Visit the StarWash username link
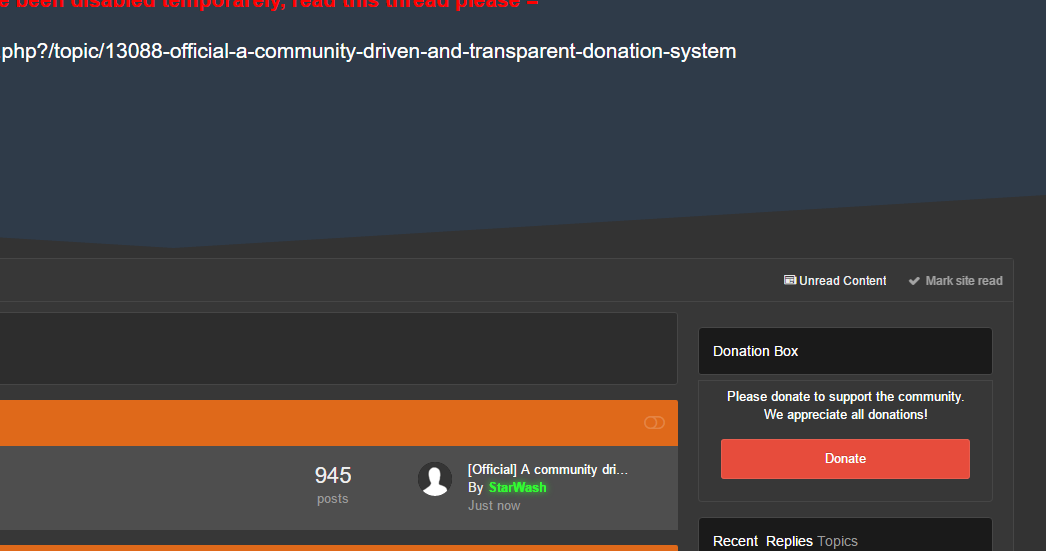This screenshot has height=551, width=1046. coord(517,488)
